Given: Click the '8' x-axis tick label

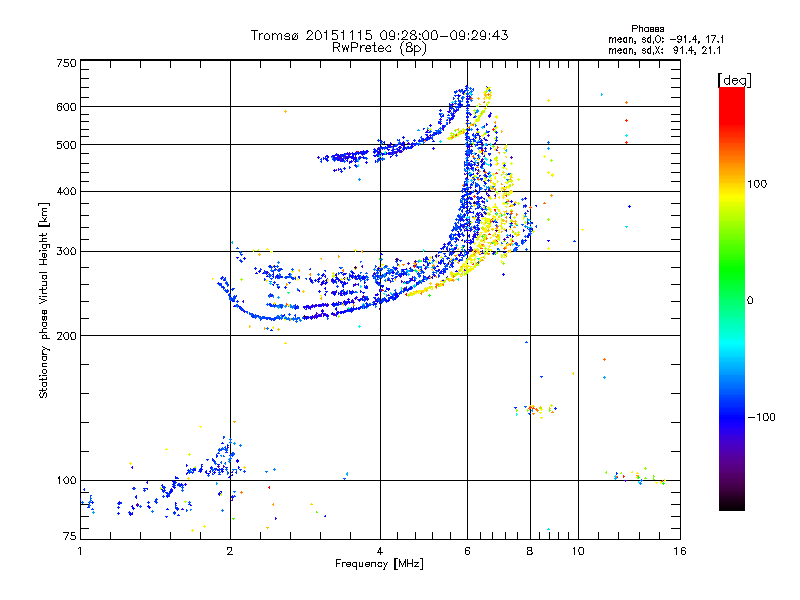Looking at the screenshot, I should 530,551.
